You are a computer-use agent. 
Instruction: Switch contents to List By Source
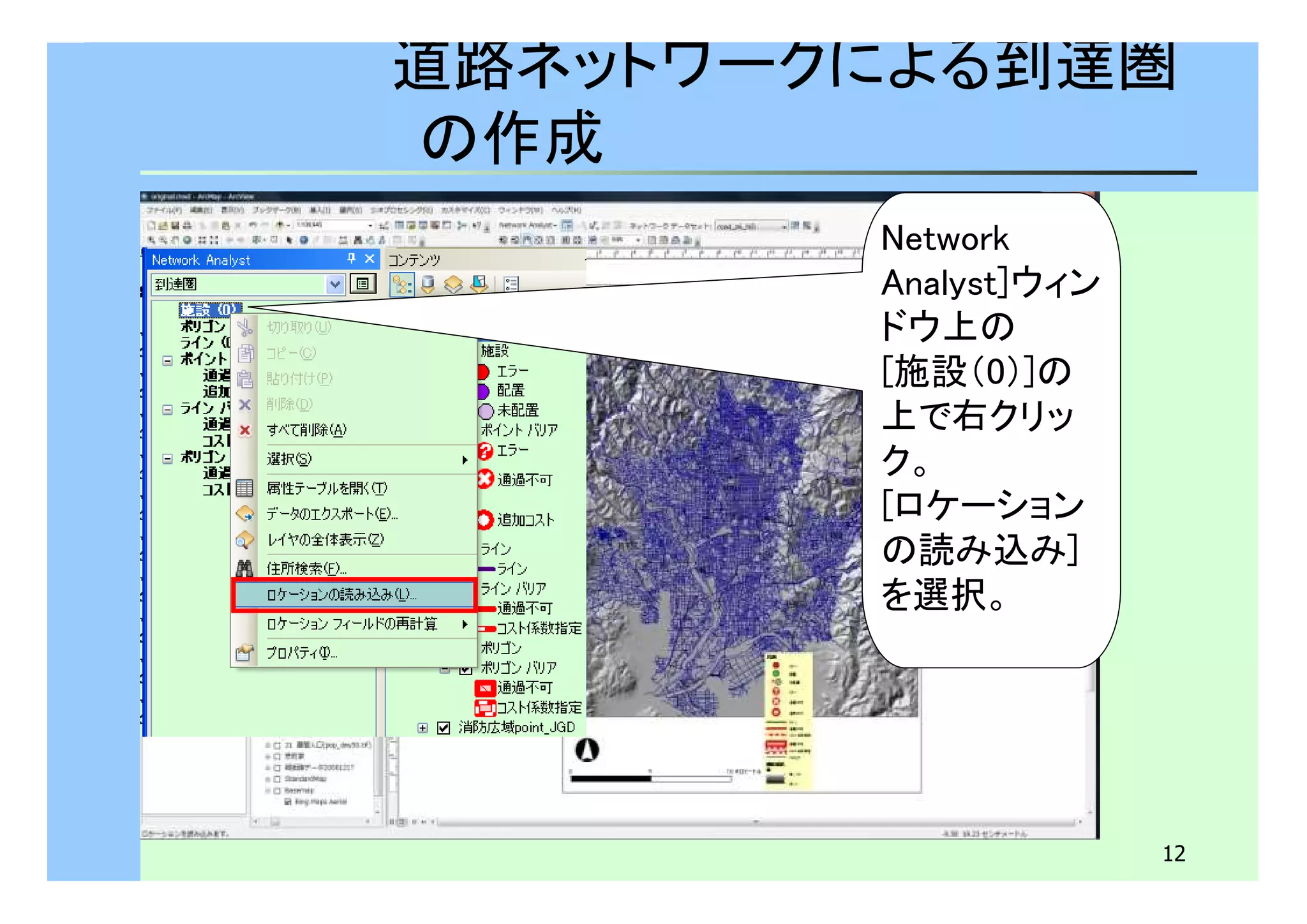[x=428, y=285]
